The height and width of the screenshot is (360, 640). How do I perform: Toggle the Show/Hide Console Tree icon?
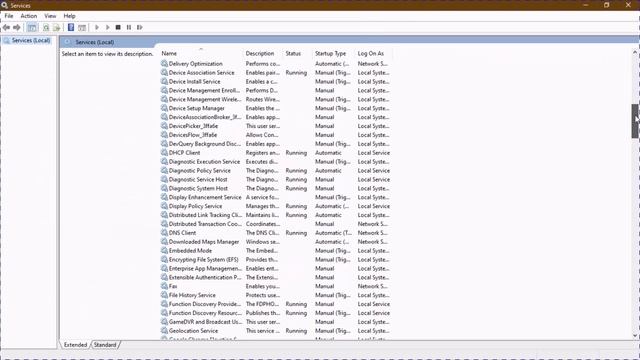pos(32,27)
